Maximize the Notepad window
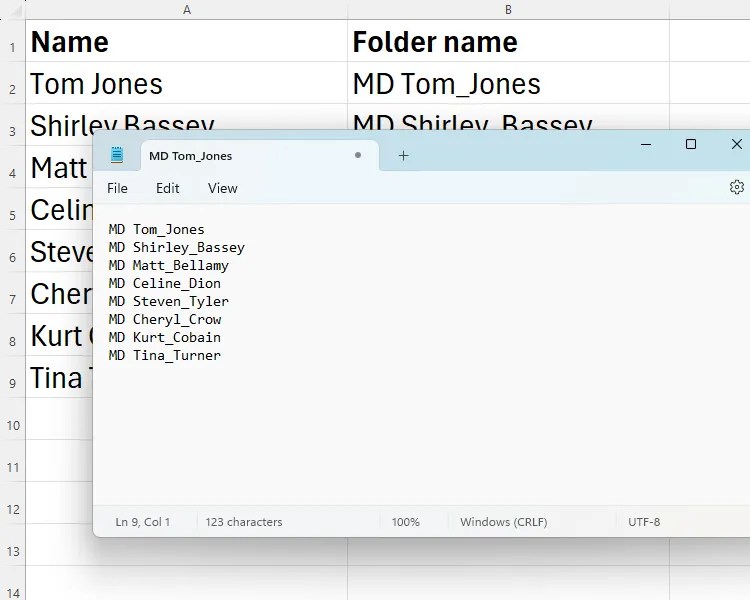 pyautogui.click(x=691, y=144)
